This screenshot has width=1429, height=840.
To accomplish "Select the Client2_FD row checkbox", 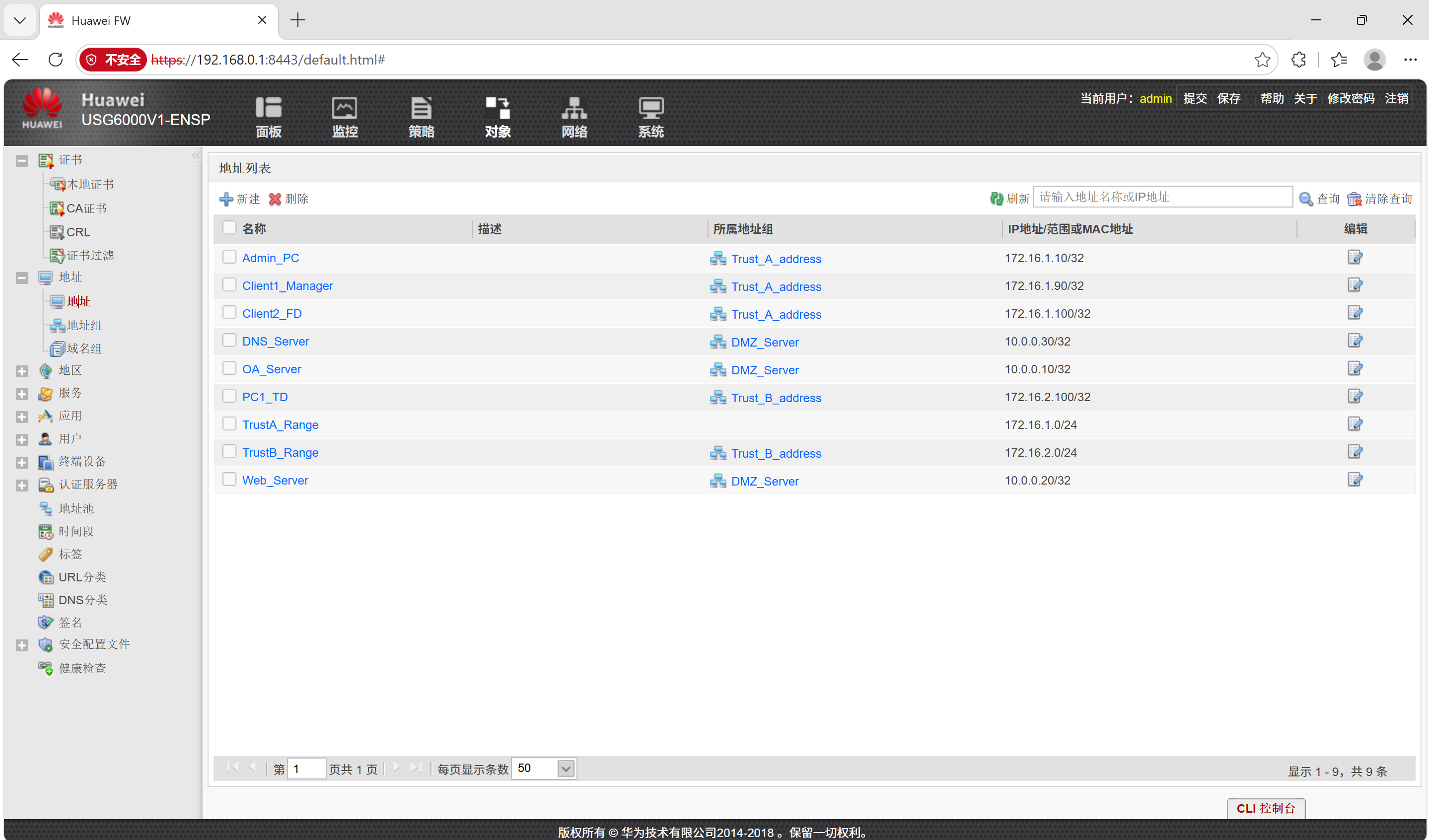I will coord(229,312).
